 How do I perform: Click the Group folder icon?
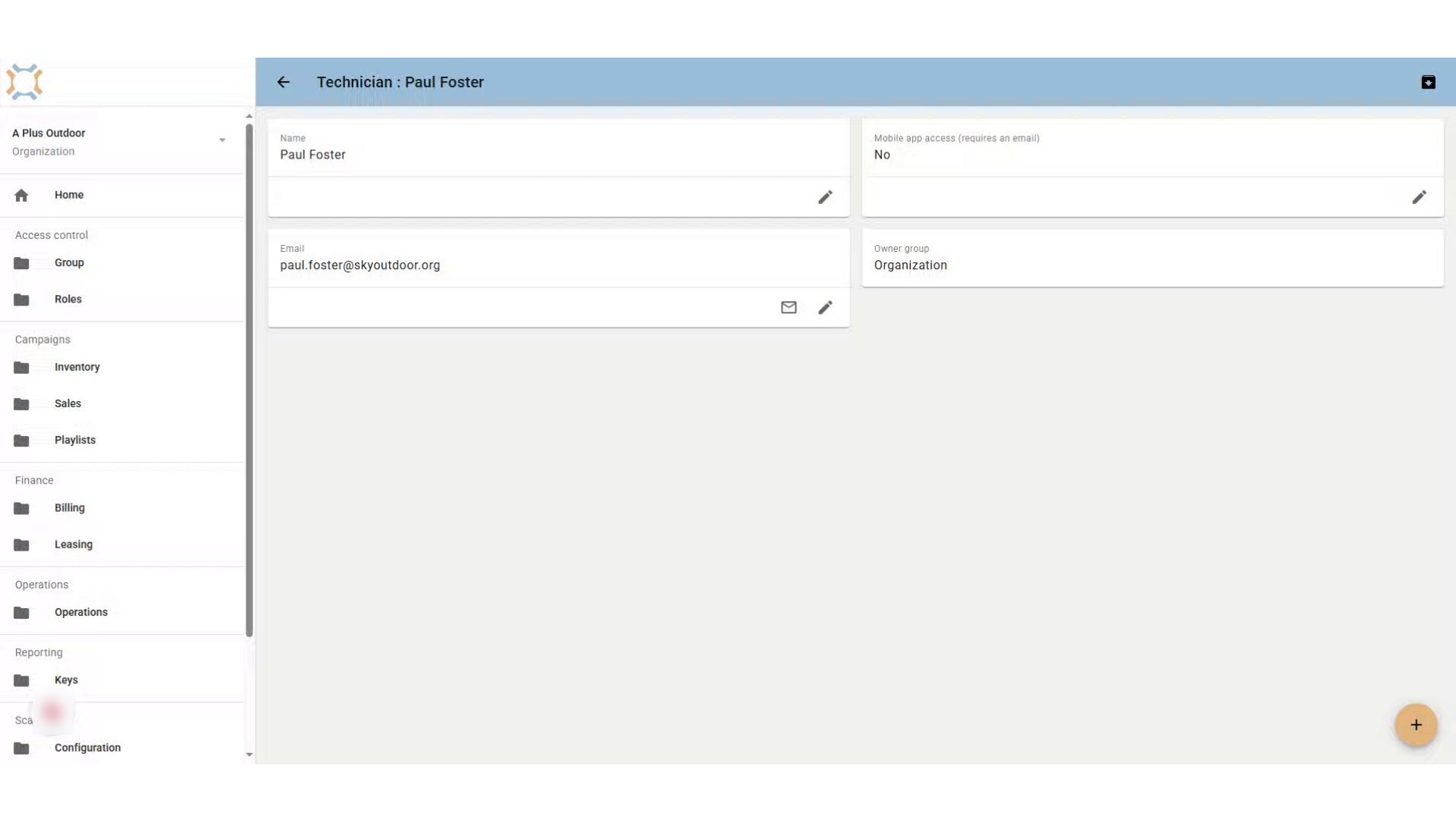point(21,263)
